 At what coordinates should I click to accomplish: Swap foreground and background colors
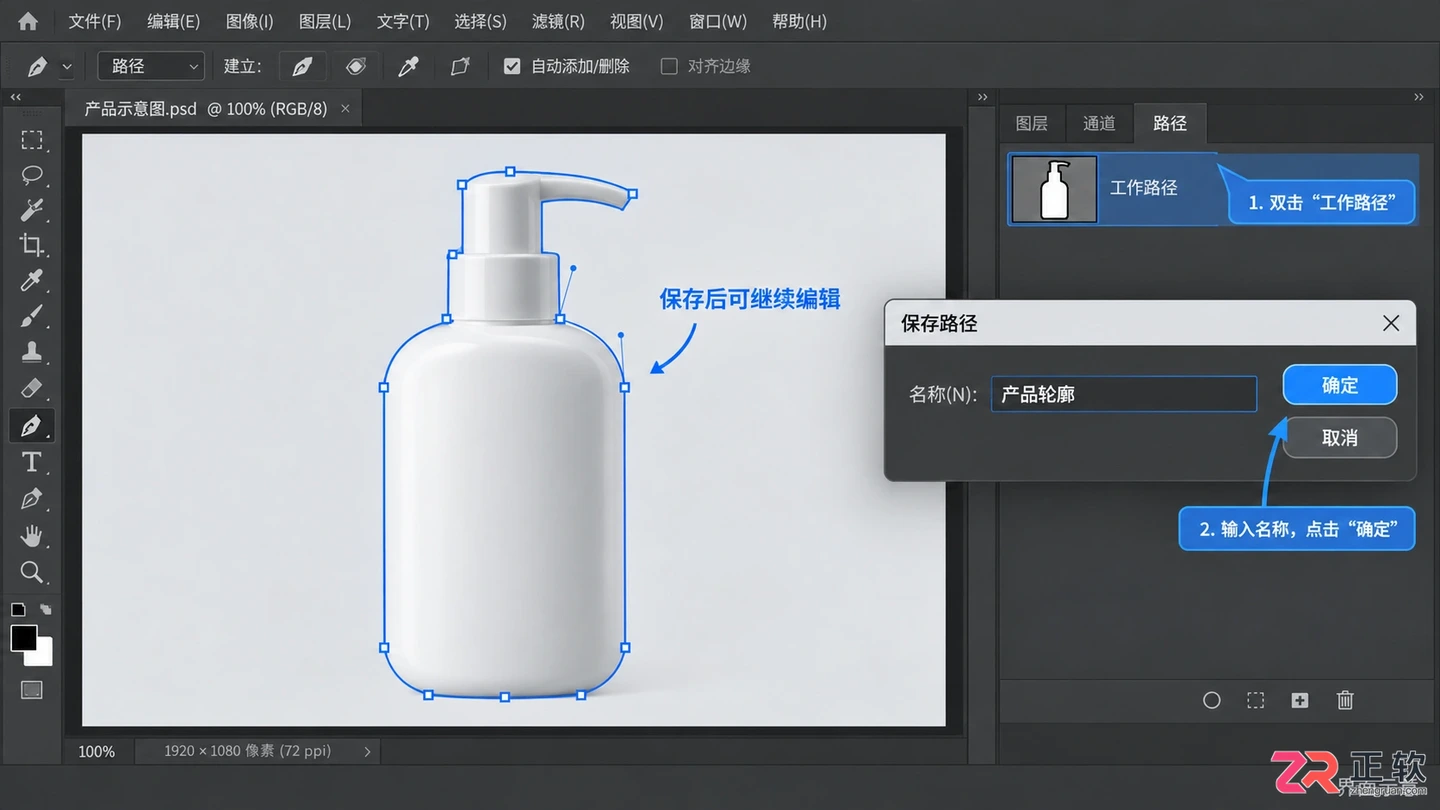46,609
